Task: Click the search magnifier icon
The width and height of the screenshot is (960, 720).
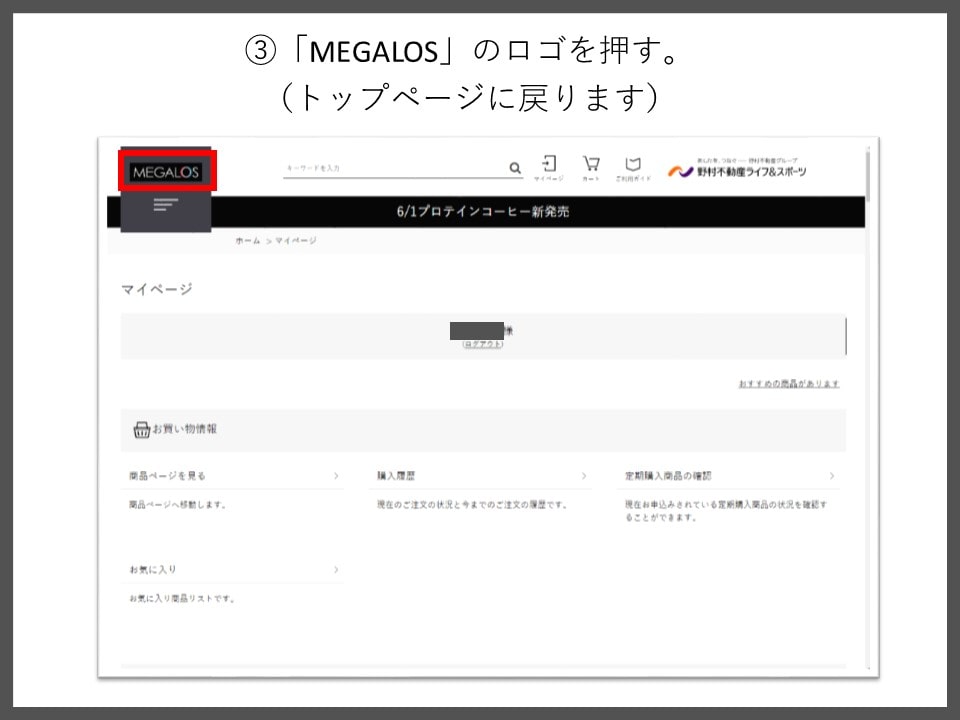Action: click(x=515, y=168)
